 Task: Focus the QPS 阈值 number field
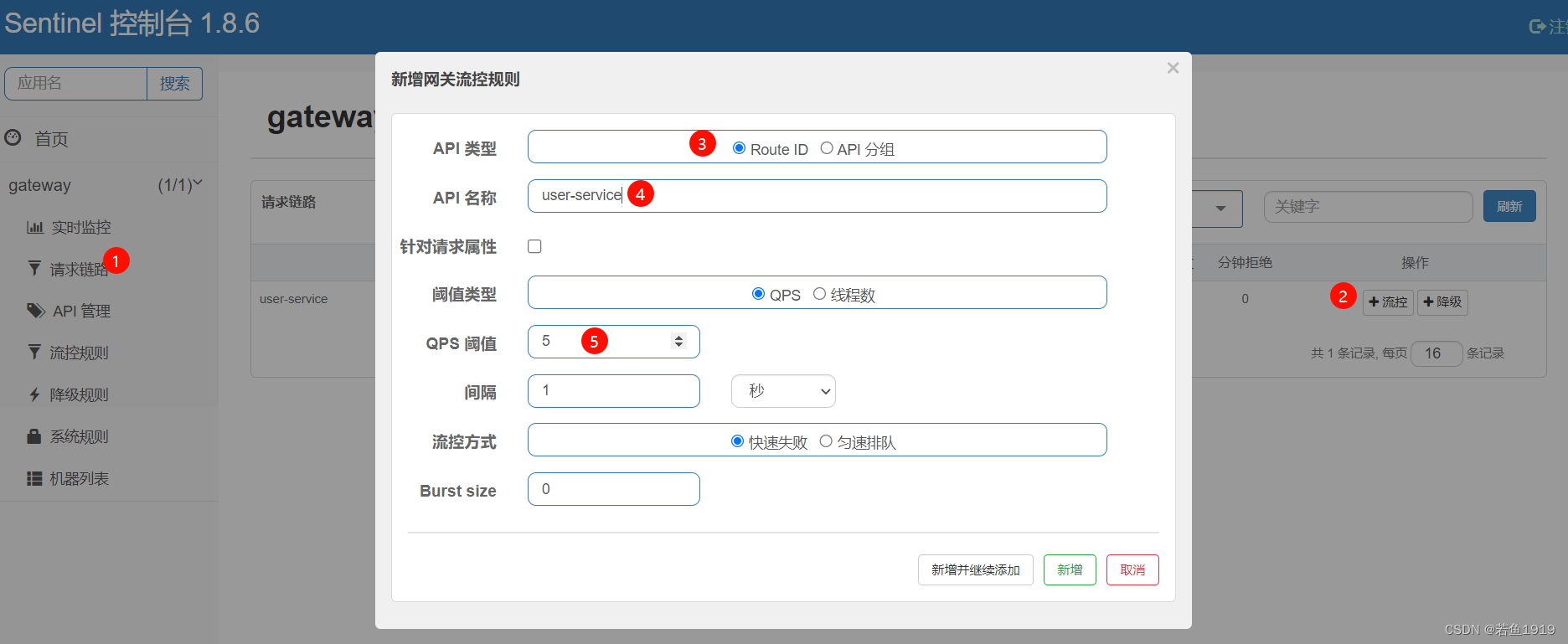point(614,342)
